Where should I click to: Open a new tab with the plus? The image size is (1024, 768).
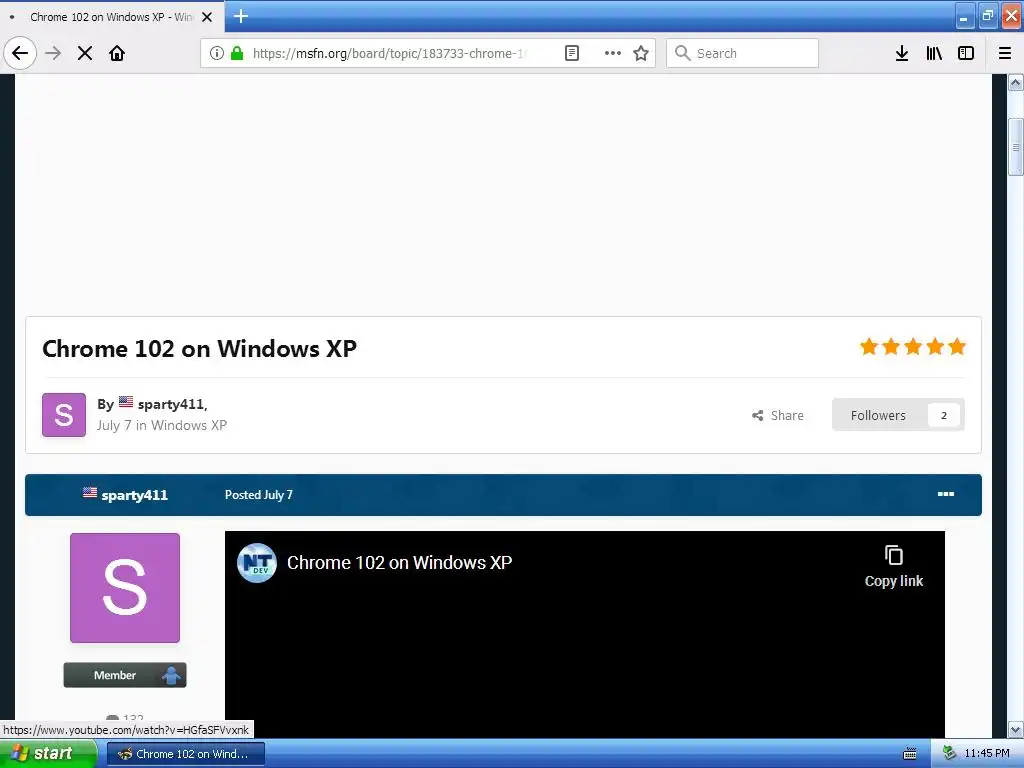tap(241, 16)
